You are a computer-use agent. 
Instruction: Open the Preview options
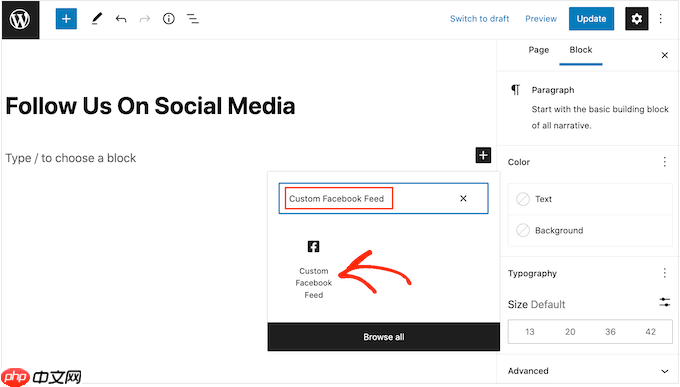(x=541, y=19)
